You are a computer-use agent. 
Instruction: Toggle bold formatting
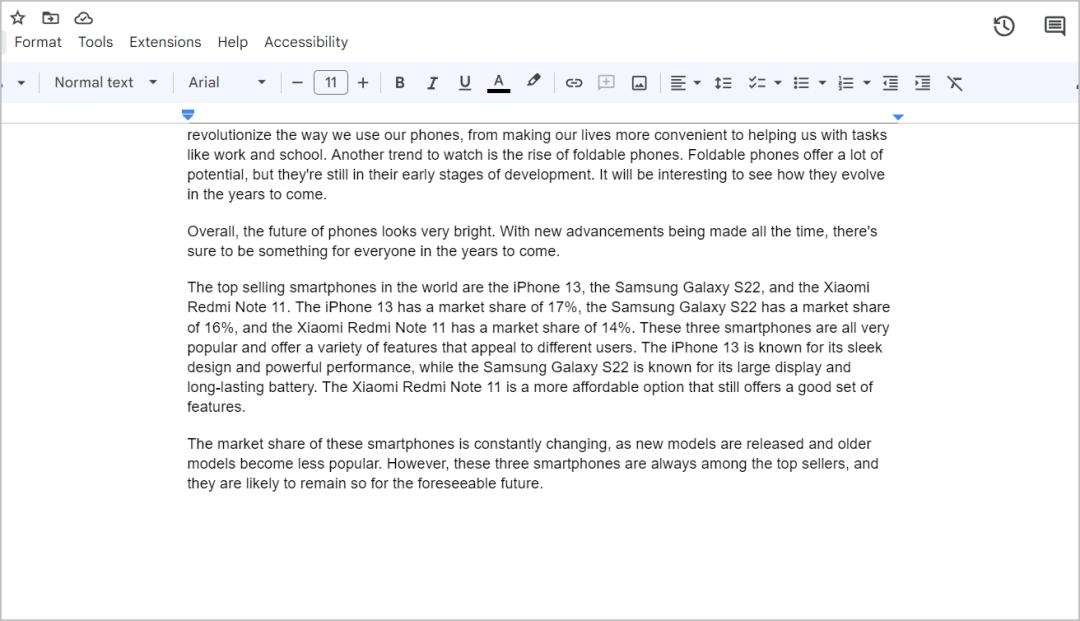[x=399, y=83]
